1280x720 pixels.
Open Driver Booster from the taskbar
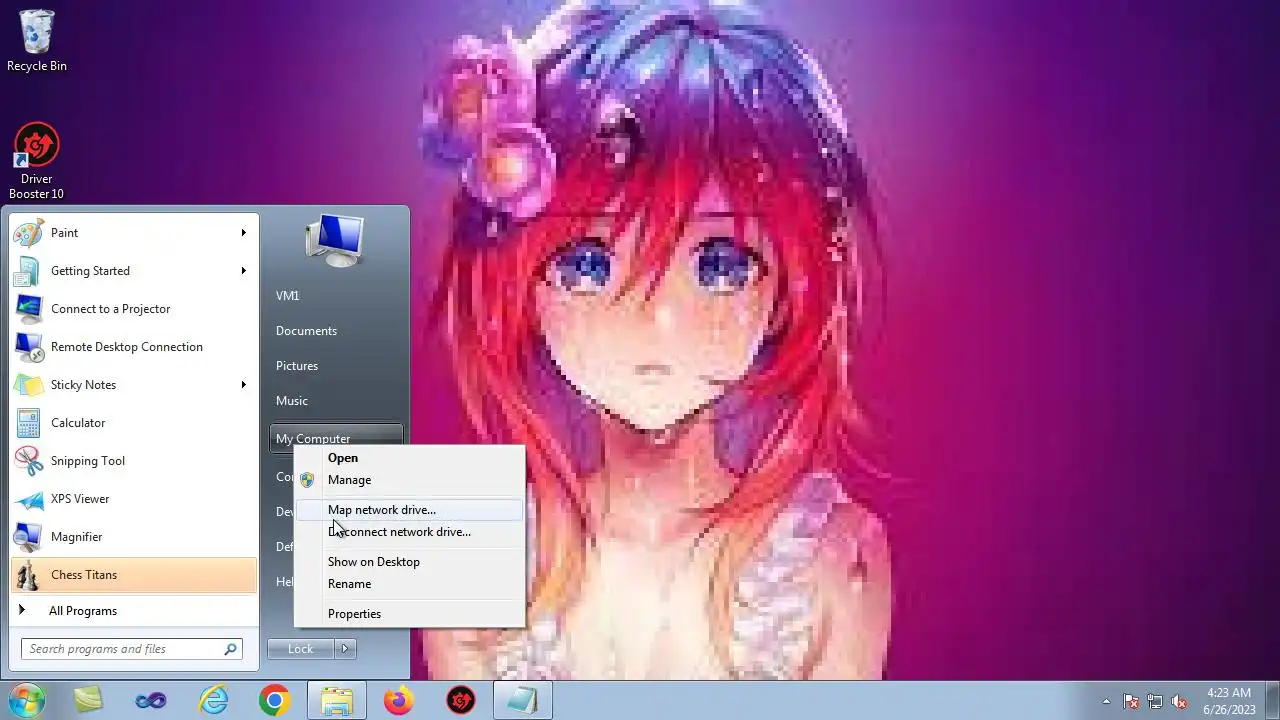pyautogui.click(x=461, y=701)
